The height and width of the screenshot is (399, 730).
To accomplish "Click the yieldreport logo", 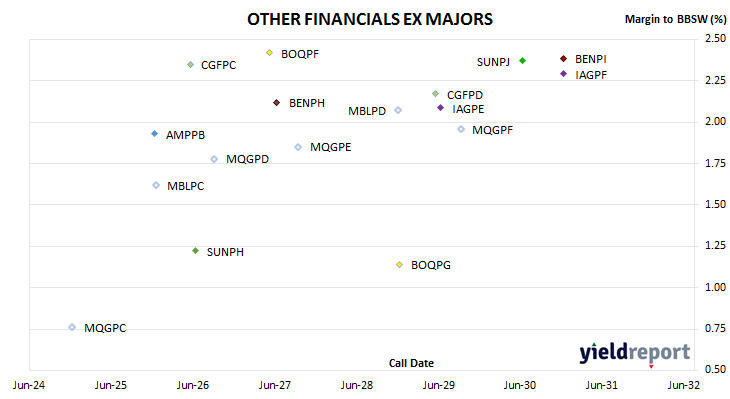I will pyautogui.click(x=635, y=353).
